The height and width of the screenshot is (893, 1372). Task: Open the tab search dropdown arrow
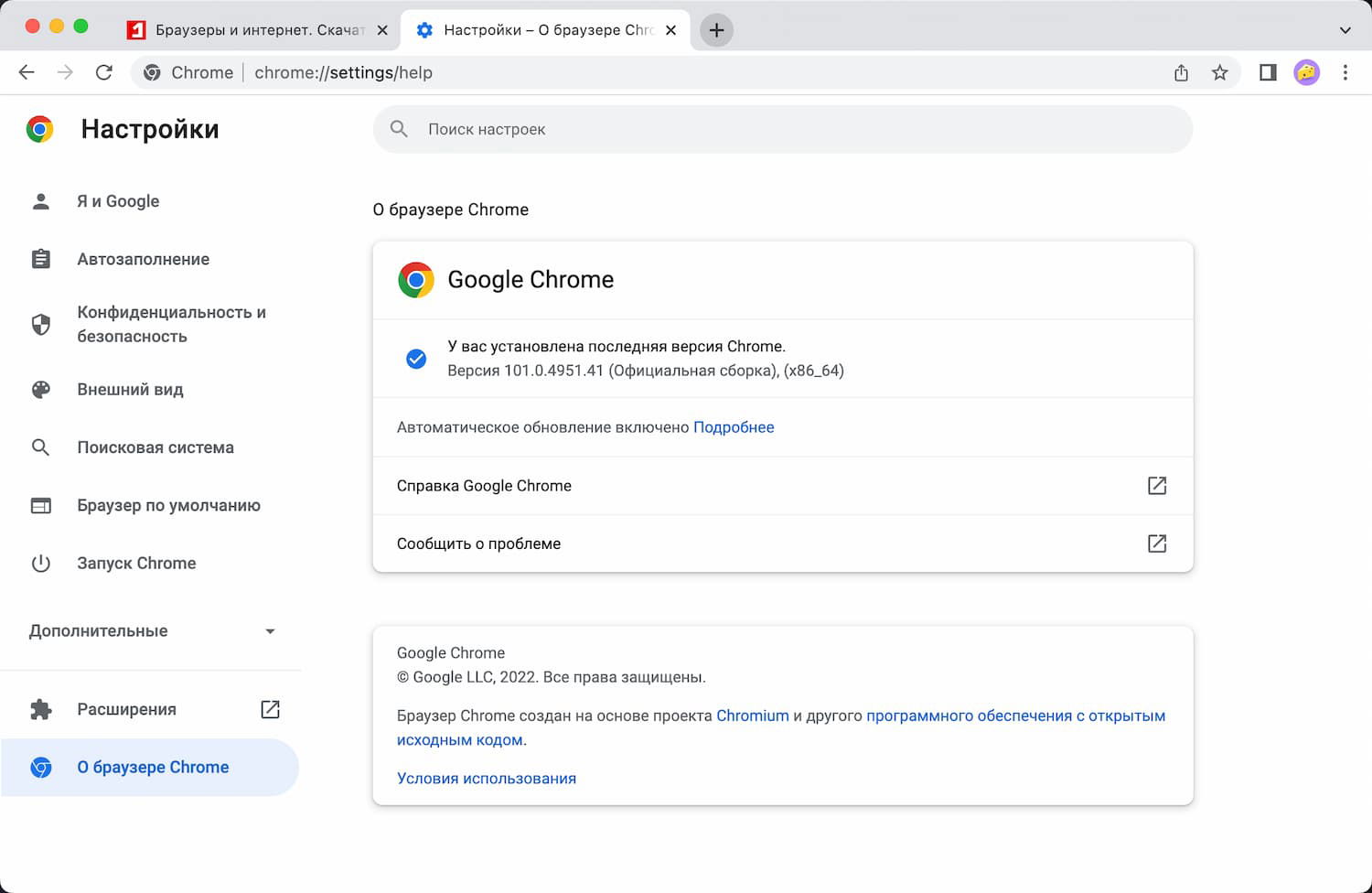coord(1345,30)
